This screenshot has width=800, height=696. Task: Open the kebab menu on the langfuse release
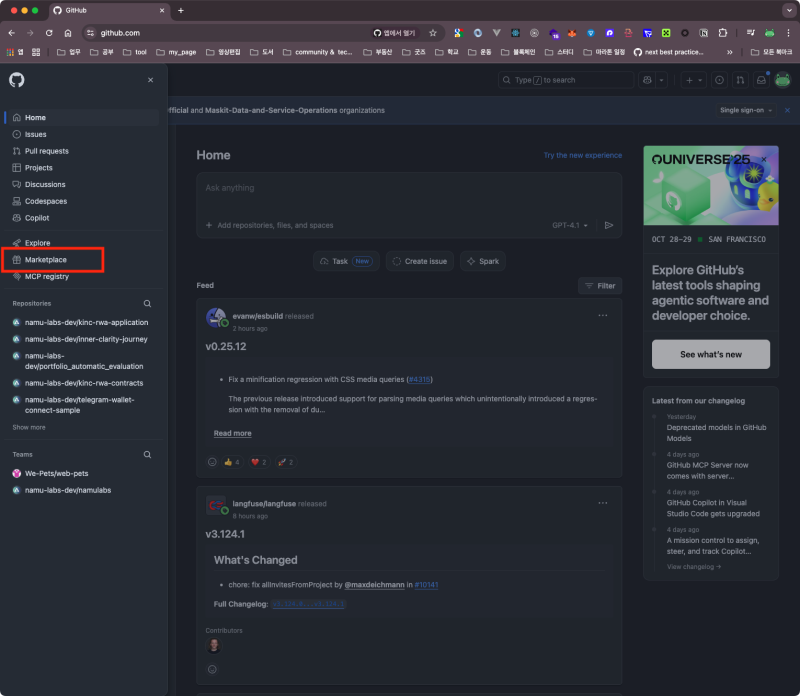[603, 504]
